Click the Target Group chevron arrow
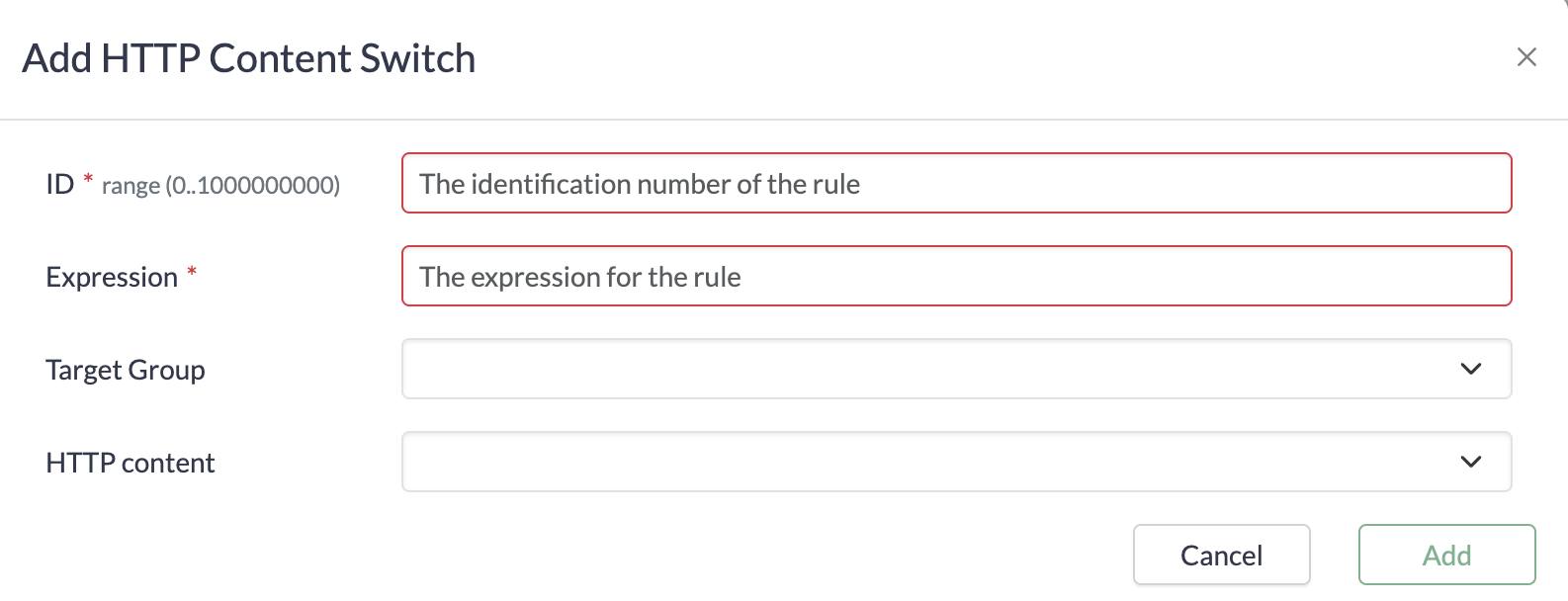Image resolution: width=1568 pixels, height=601 pixels. click(1470, 369)
